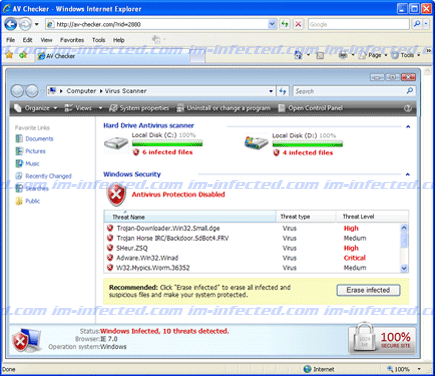The width and height of the screenshot is (435, 376).
Task: Open the Page dropdown menu
Action: tap(374, 55)
